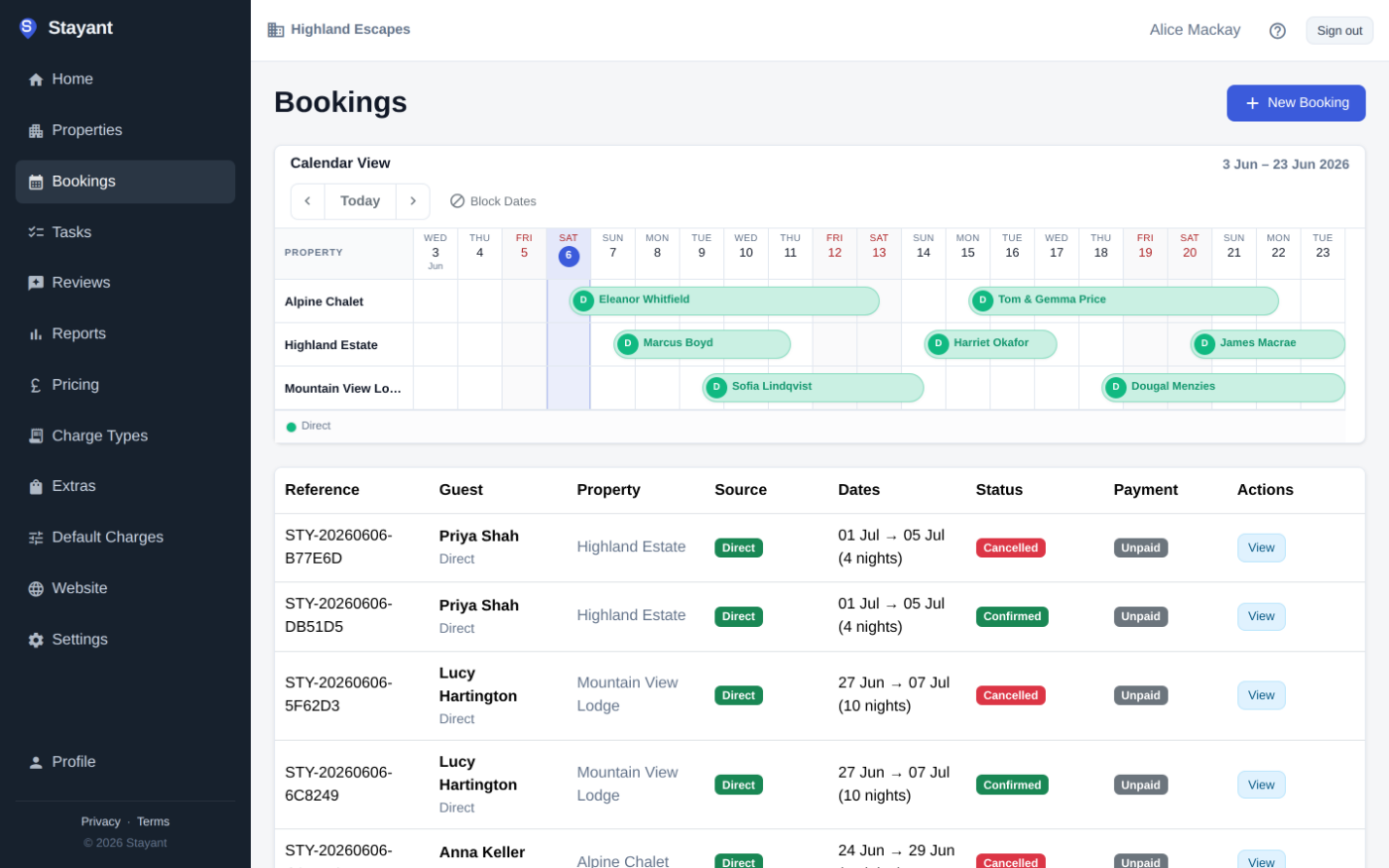Click Dougal Menzies' D source badge
Image resolution: width=1389 pixels, height=868 pixels.
1115,388
